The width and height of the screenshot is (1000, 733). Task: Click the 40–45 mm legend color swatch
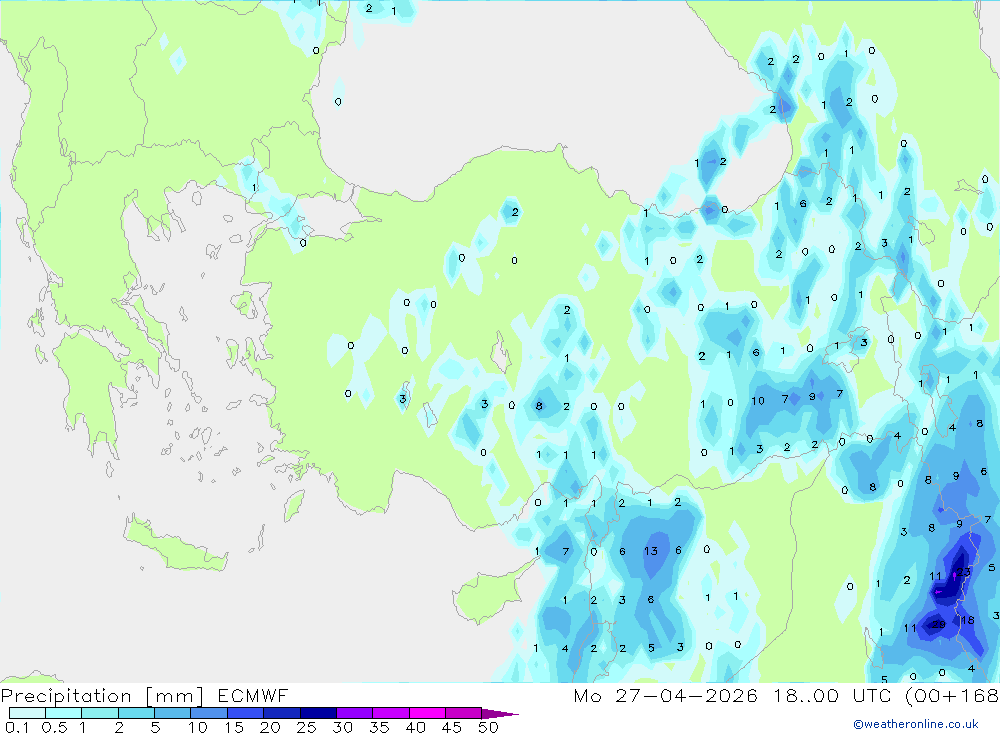point(427,713)
